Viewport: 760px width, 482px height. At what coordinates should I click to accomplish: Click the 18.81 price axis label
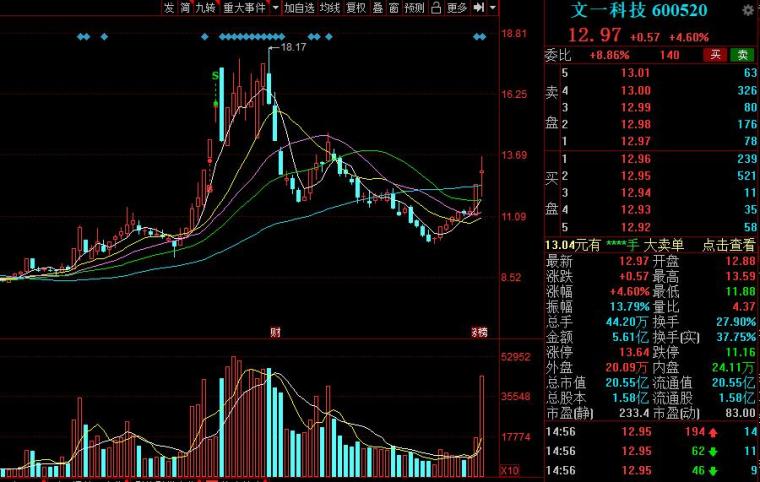pos(514,33)
